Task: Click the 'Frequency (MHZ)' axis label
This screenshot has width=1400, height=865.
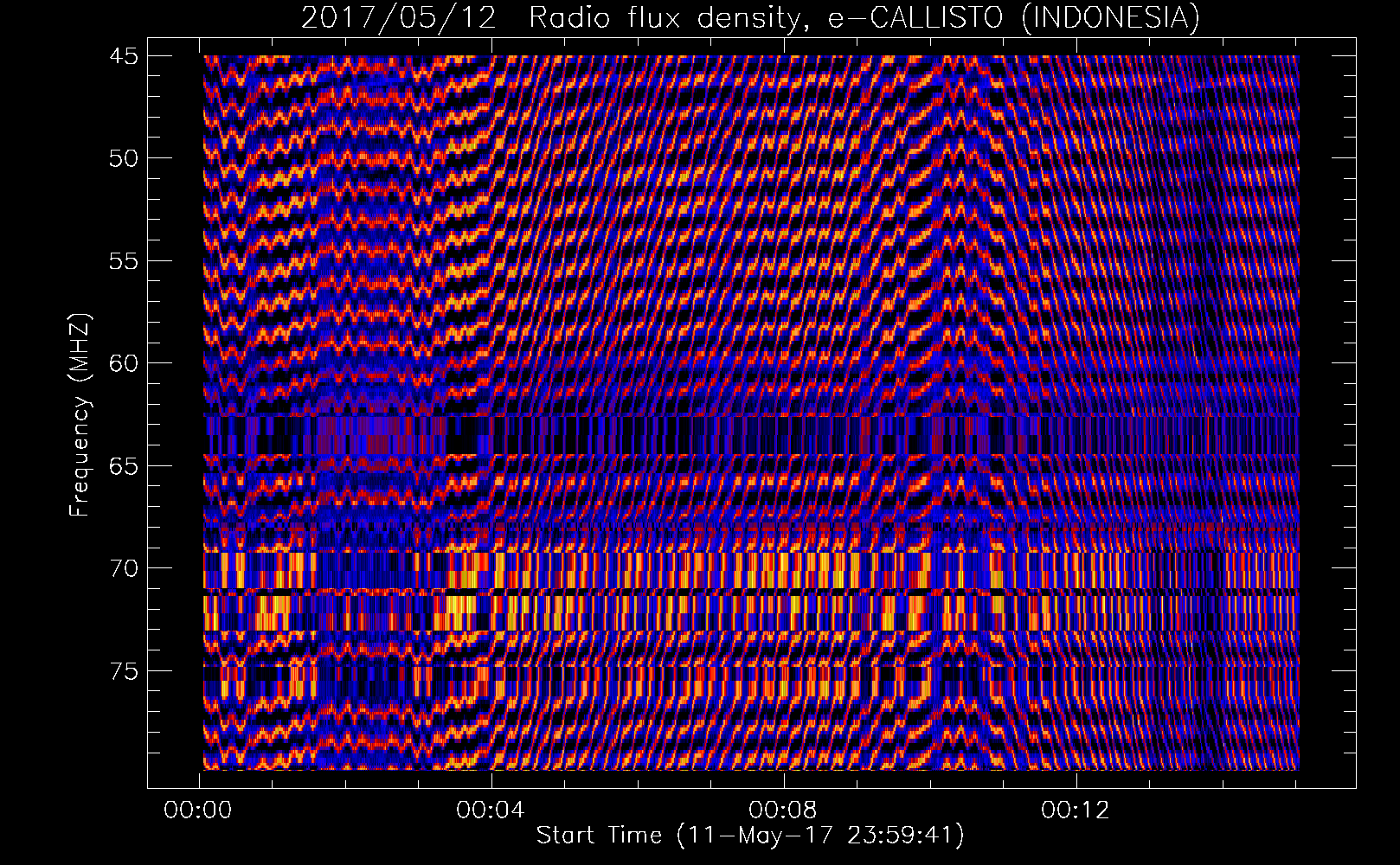Action: [79, 415]
